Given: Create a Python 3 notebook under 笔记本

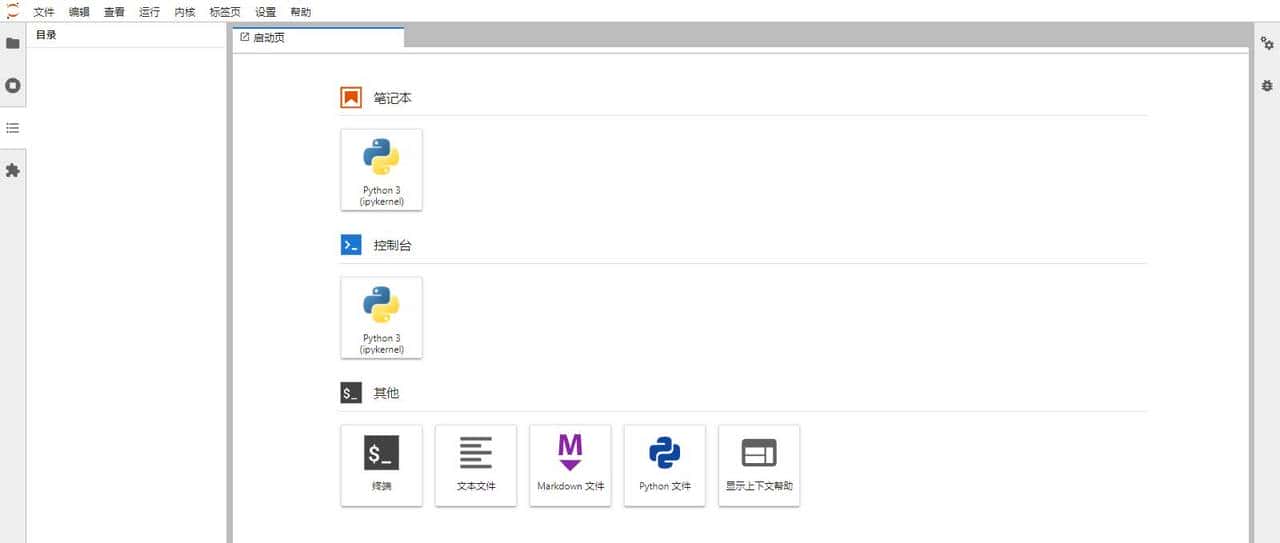Looking at the screenshot, I should pos(381,170).
